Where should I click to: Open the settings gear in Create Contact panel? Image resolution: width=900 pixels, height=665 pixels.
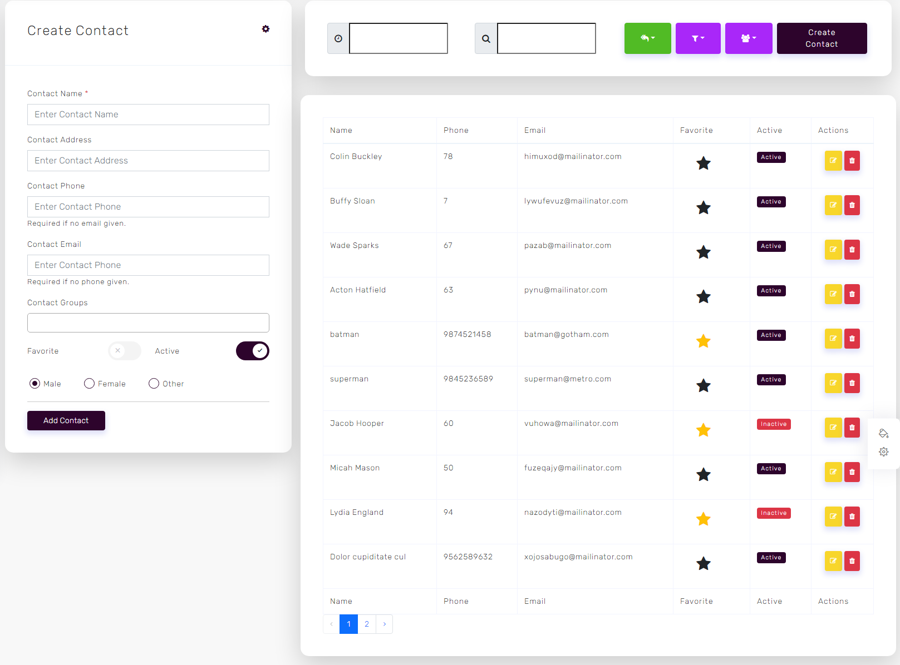click(x=265, y=29)
